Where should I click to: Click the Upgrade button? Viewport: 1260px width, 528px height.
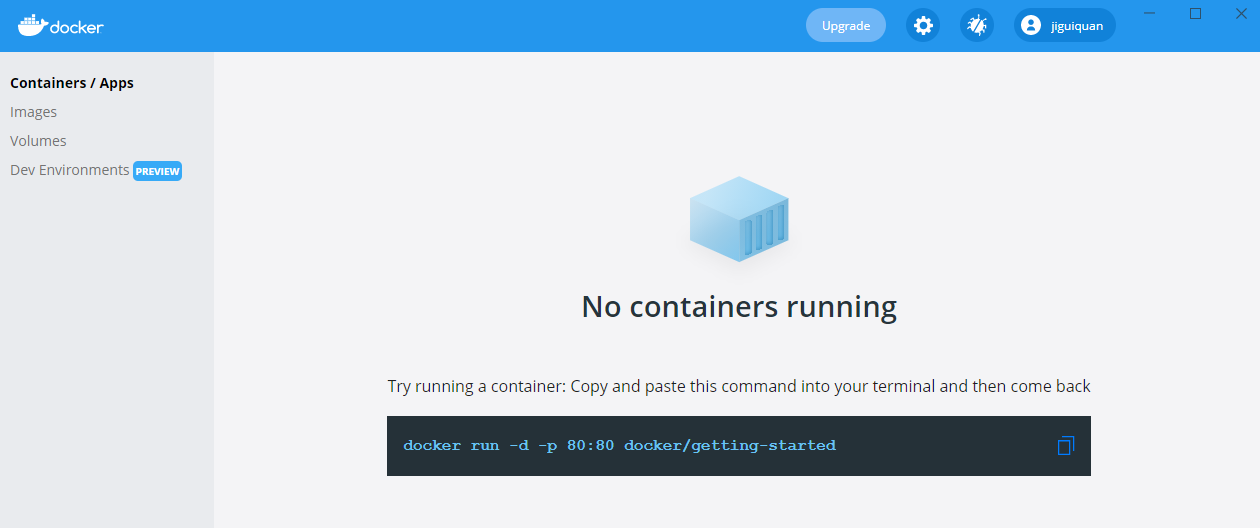(846, 25)
